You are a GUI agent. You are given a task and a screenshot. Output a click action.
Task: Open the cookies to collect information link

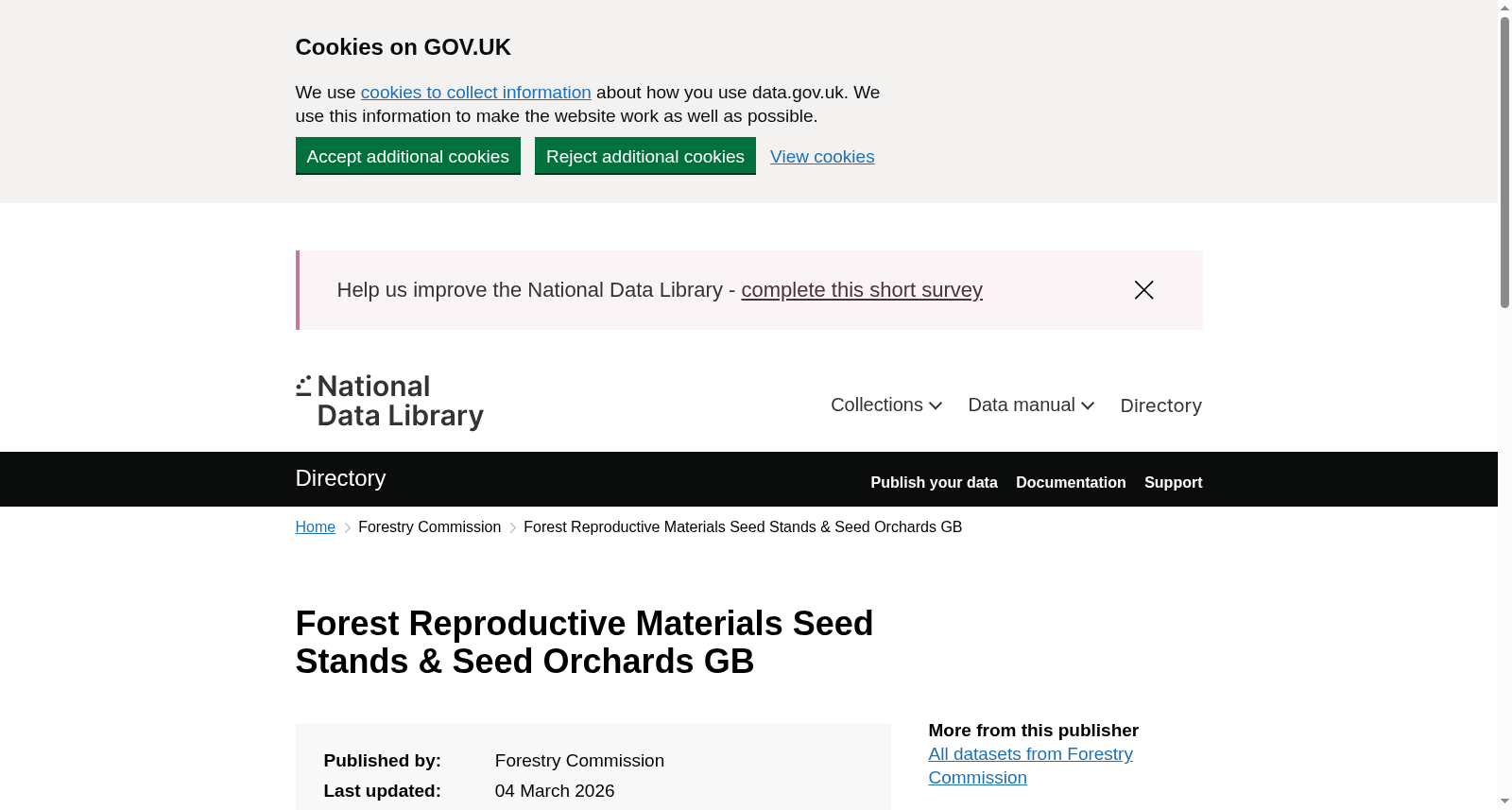click(x=475, y=93)
